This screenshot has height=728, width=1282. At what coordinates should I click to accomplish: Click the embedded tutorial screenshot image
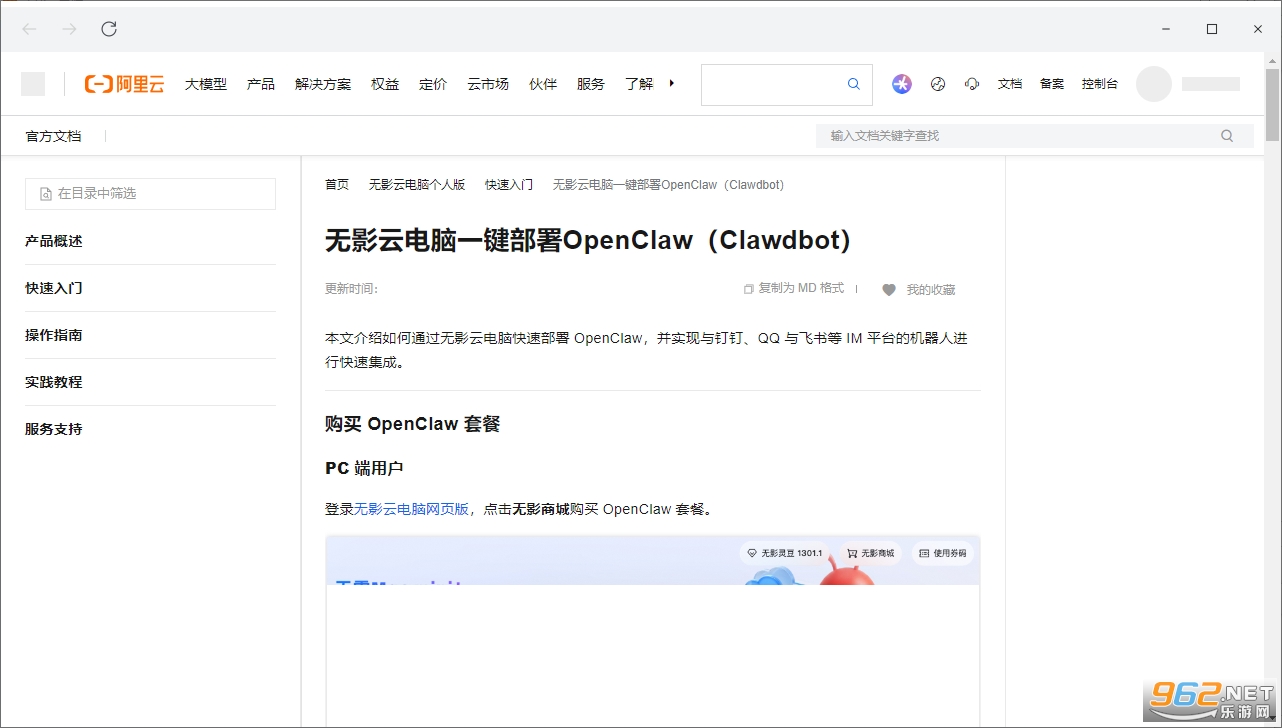(x=653, y=631)
